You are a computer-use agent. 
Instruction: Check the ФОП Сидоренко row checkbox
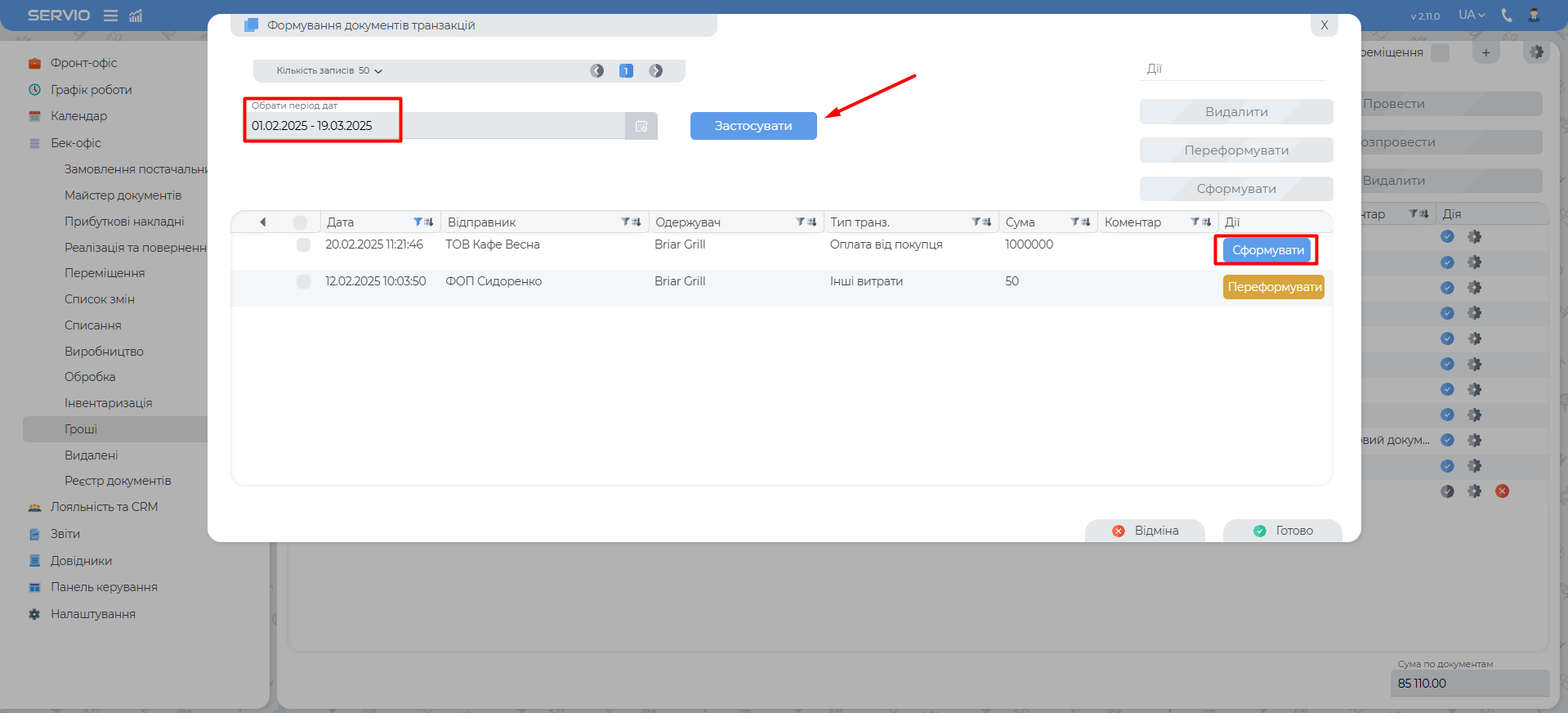[x=303, y=282]
